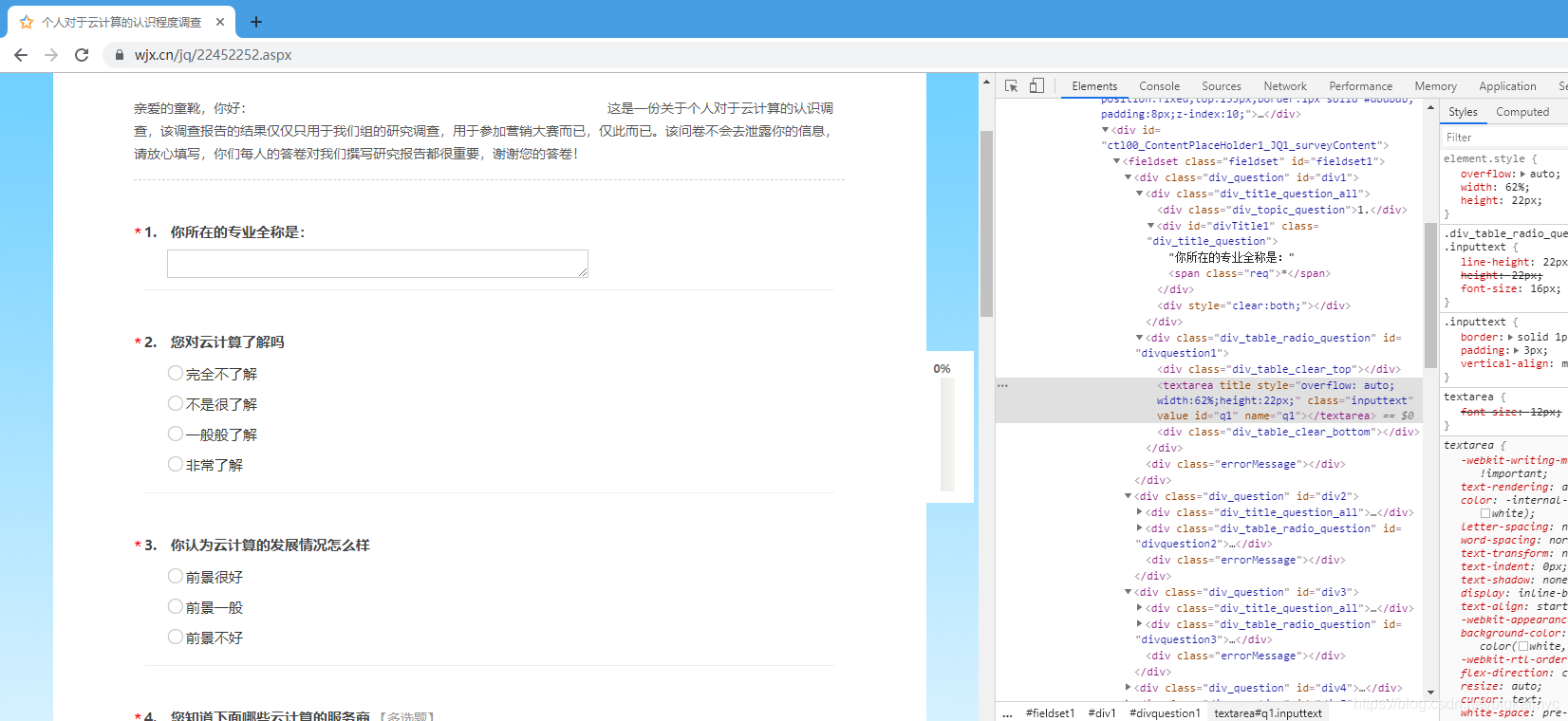Screen dimensions: 1568x721
Task: Expand the div4 question node
Action: coord(1128,688)
